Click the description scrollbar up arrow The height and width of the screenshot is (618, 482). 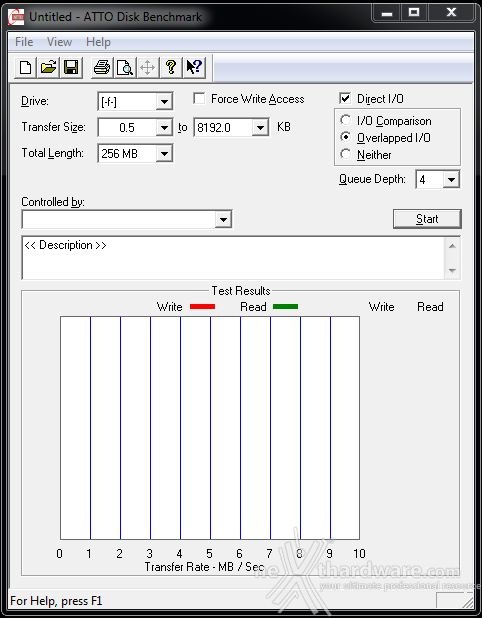click(452, 246)
